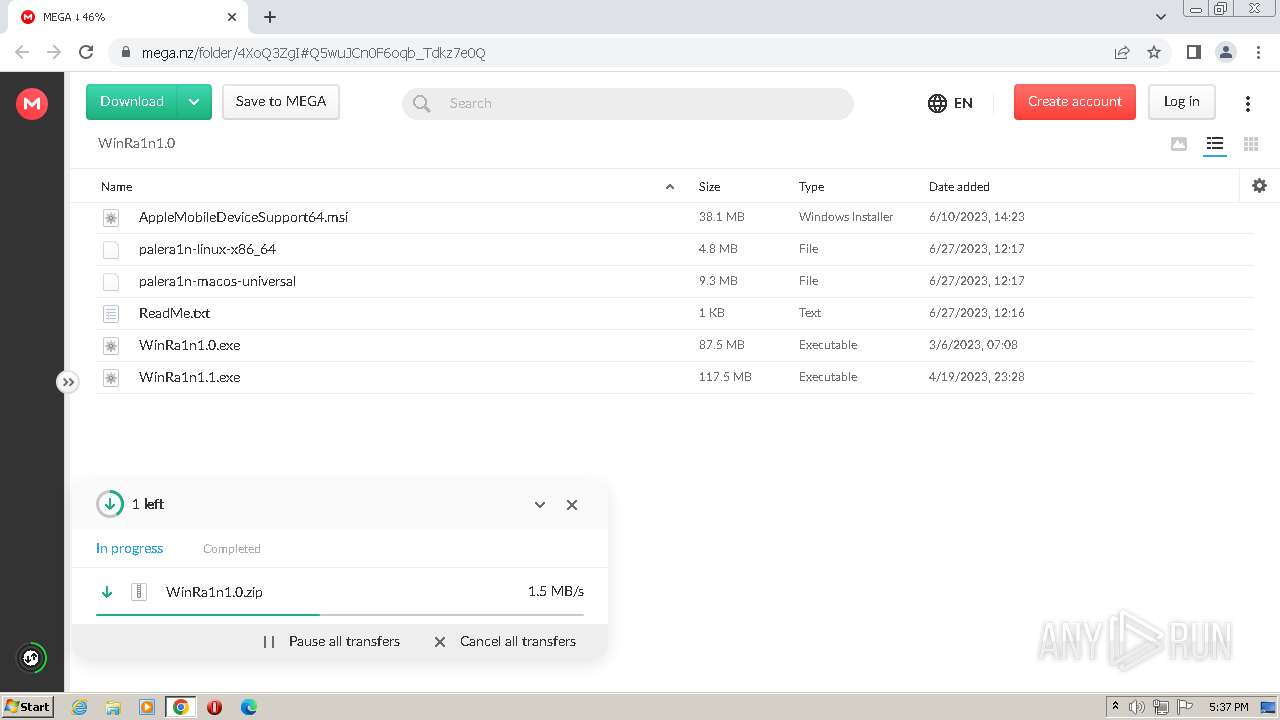The height and width of the screenshot is (720, 1280).
Task: Click the WinRa1n1.0 folder breadcrumb
Action: [x=137, y=143]
